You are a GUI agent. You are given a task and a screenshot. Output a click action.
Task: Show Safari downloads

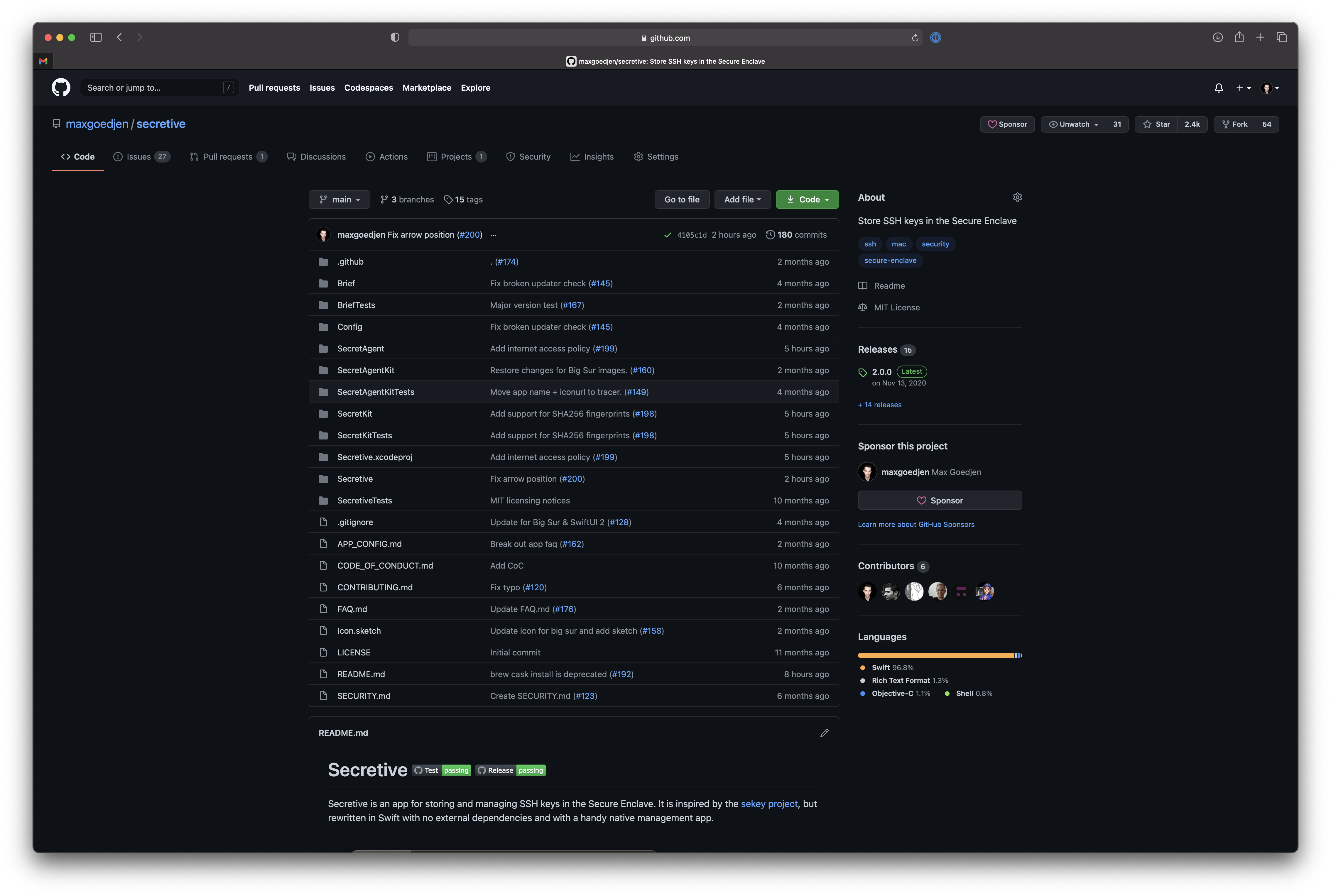click(1218, 37)
